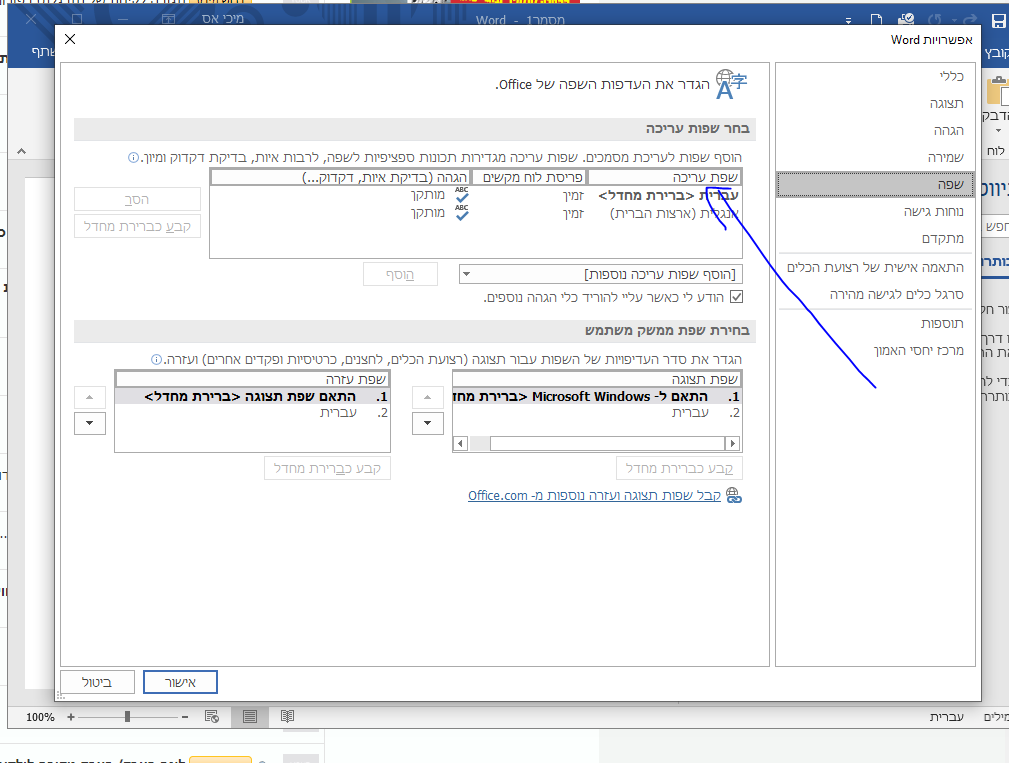The image size is (1009, 763).
Task: Click שפת עריכה column header
Action: point(665,178)
